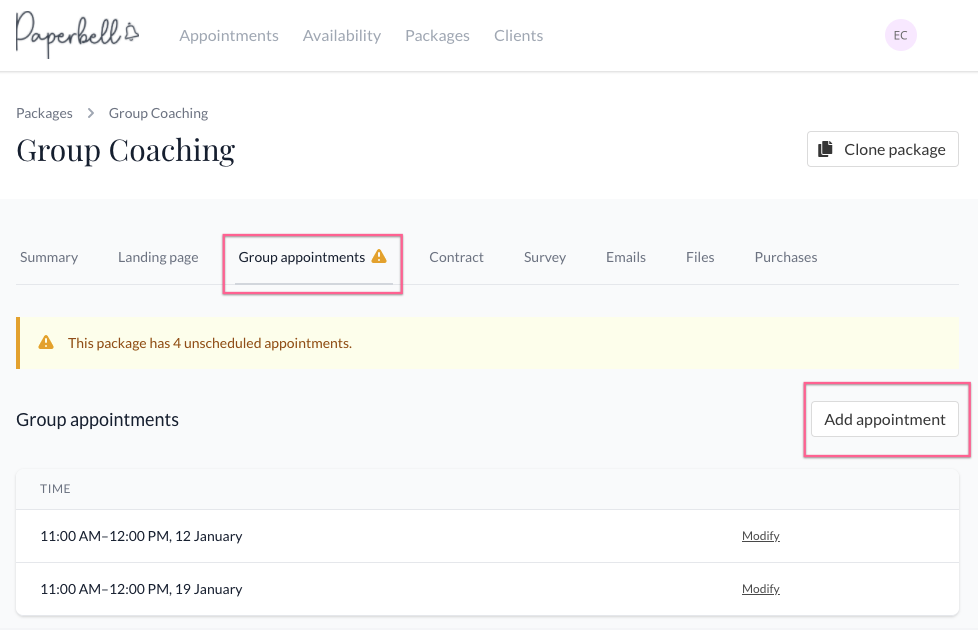Open the EC user avatar menu

point(900,35)
